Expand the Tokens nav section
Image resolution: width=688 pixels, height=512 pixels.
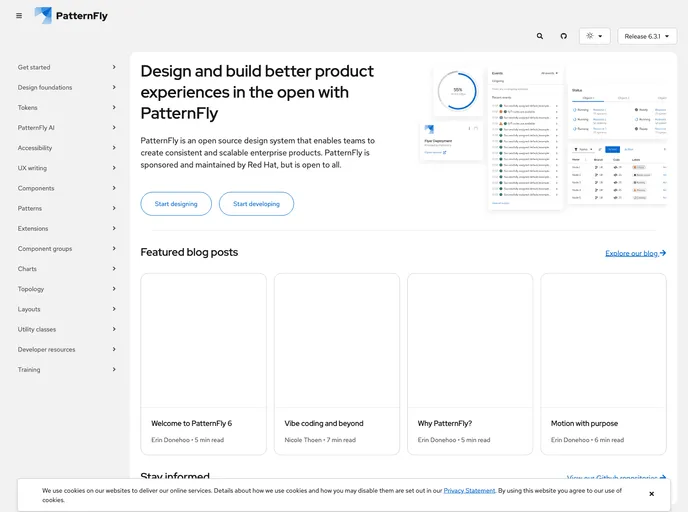point(67,107)
